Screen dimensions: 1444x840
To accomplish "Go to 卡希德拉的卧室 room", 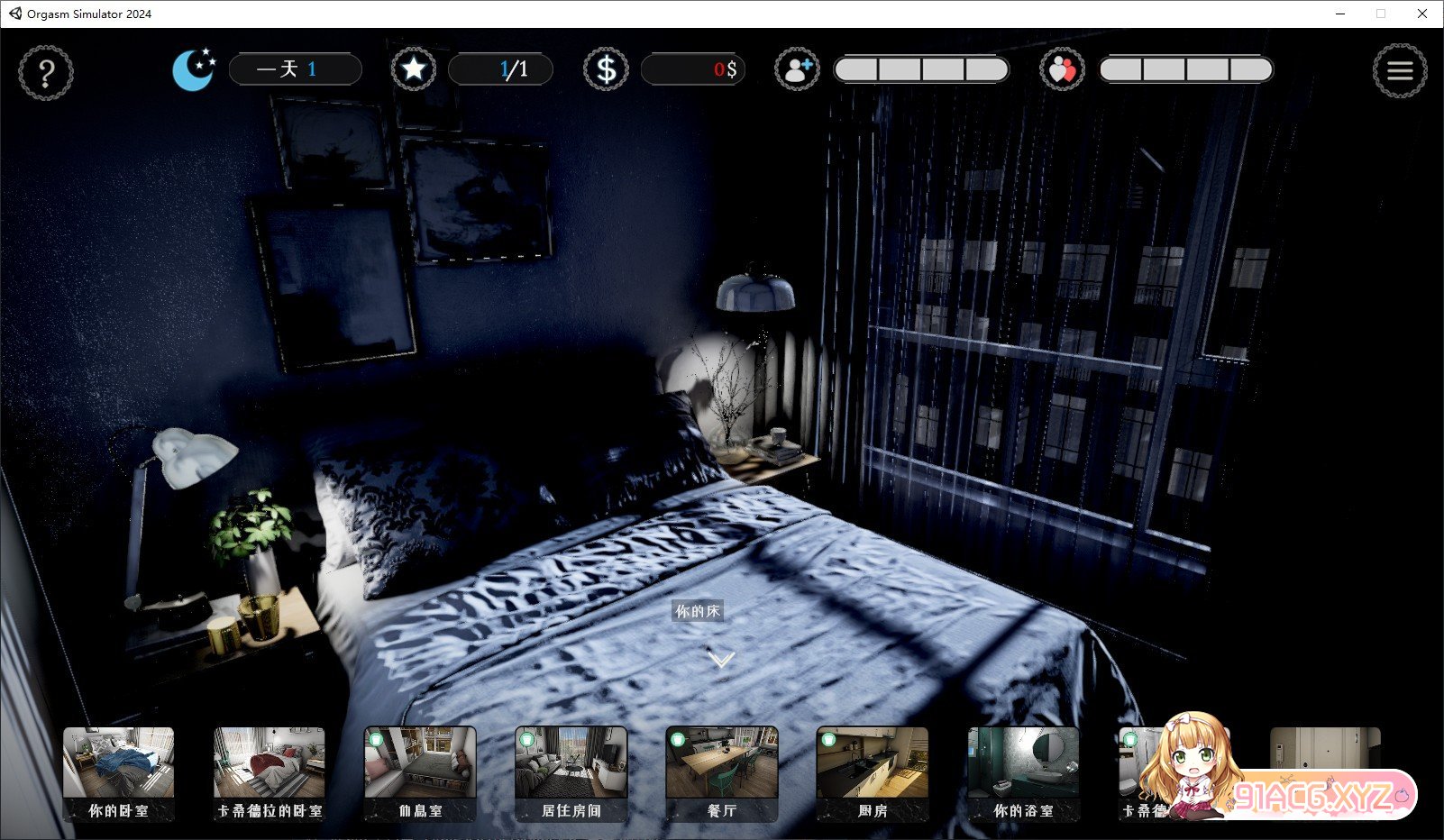I will pos(269,773).
